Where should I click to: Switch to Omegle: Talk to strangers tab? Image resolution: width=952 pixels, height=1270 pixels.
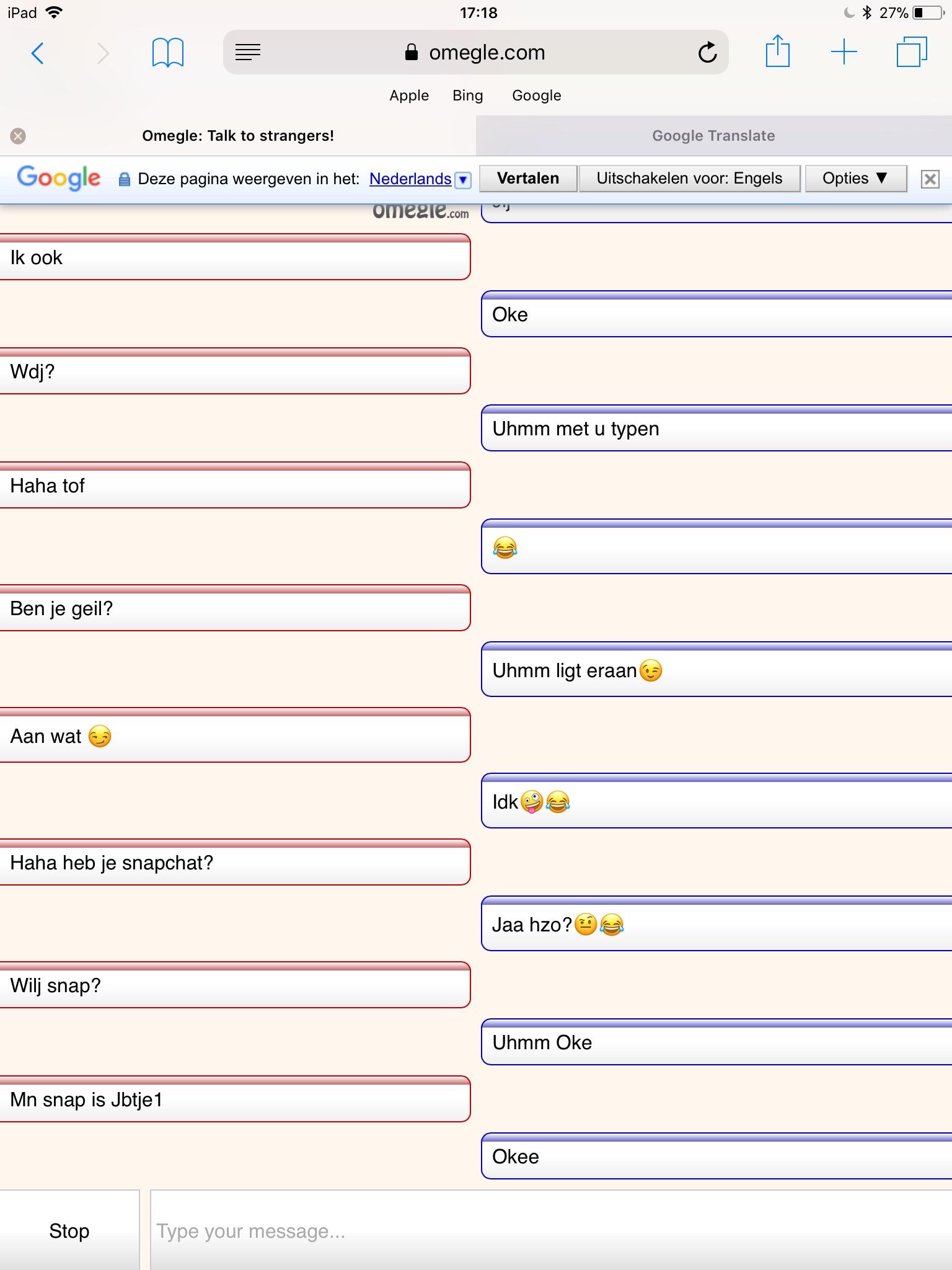click(x=238, y=136)
